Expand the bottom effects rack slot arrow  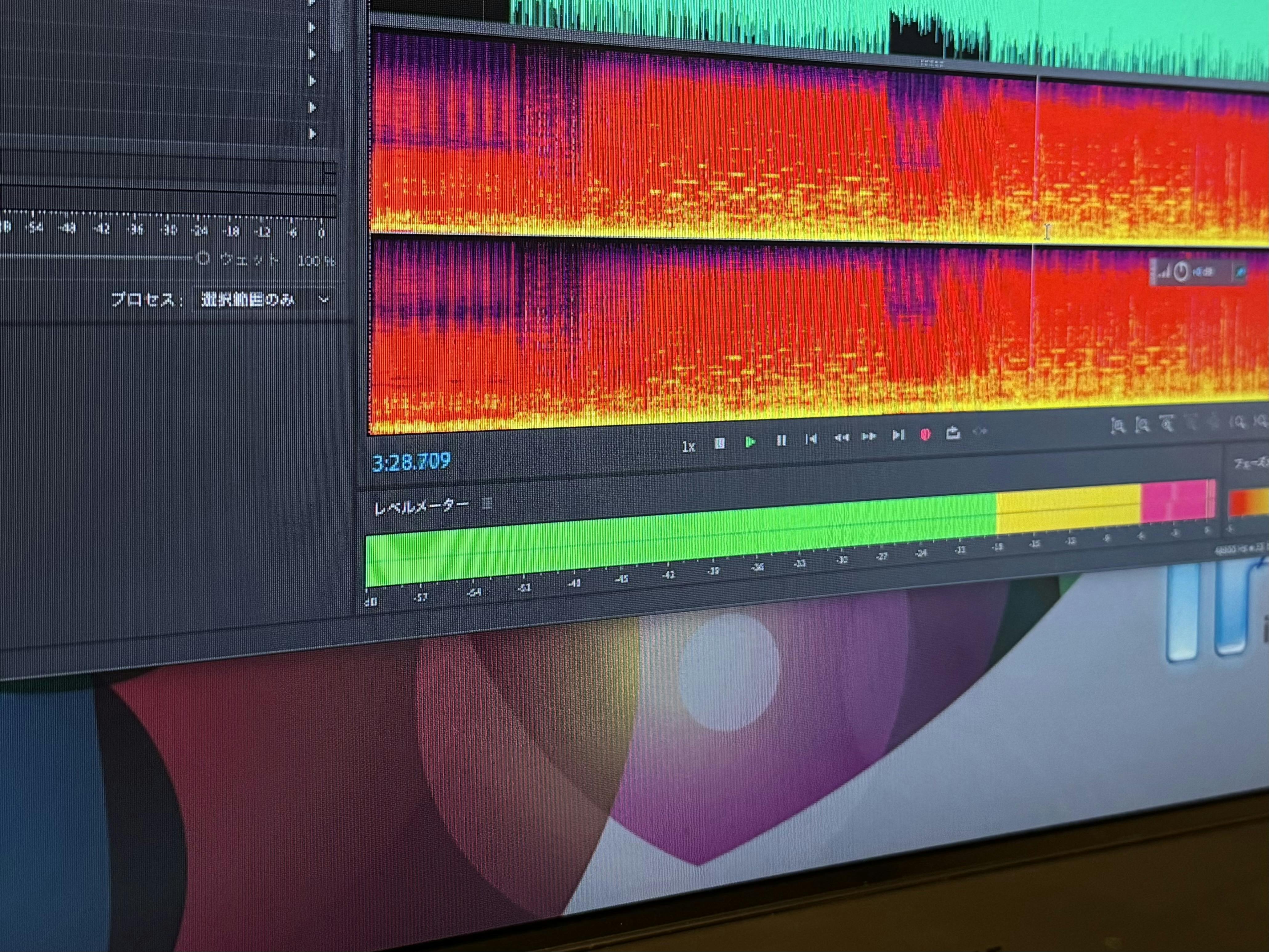[x=313, y=134]
